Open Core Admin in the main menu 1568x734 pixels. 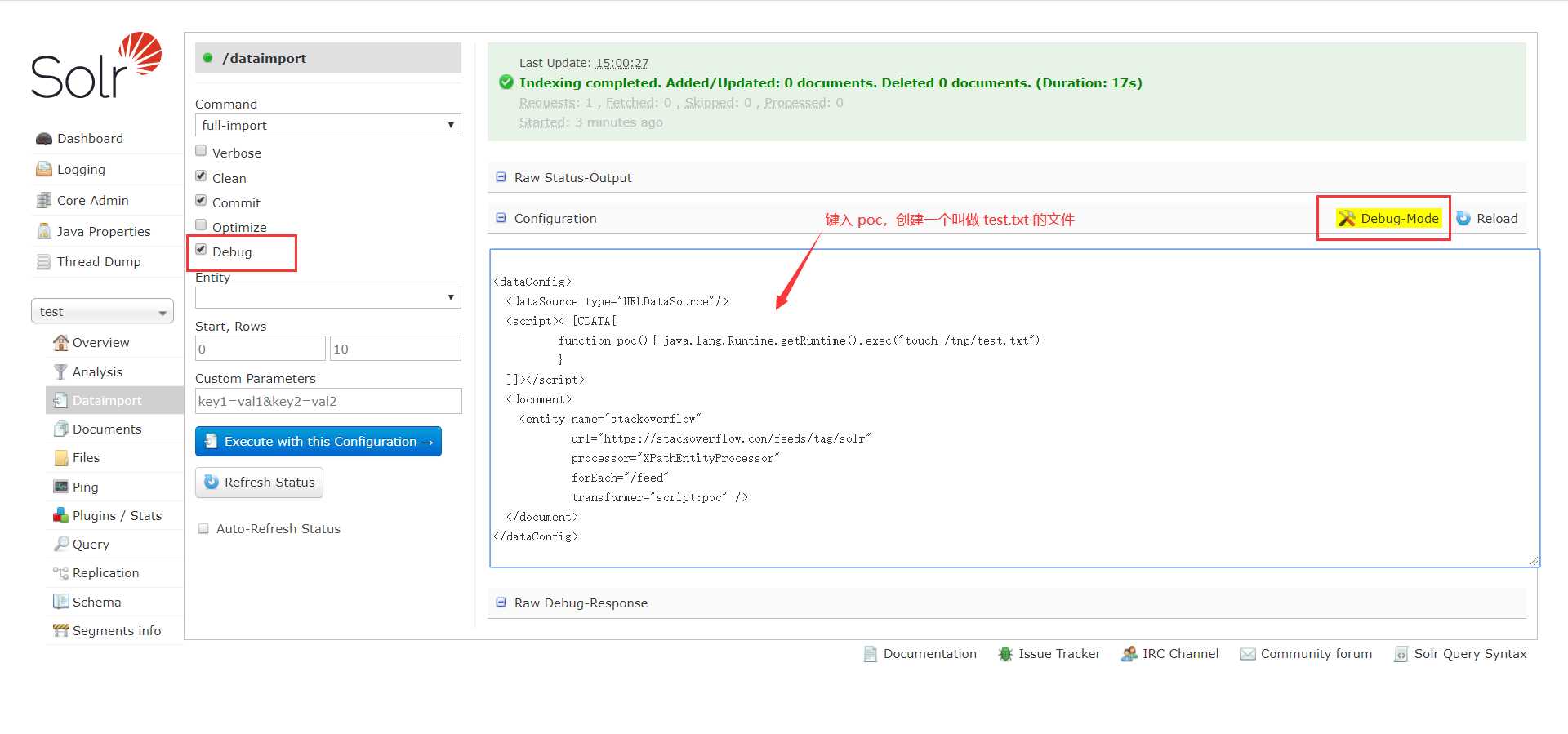coord(92,200)
